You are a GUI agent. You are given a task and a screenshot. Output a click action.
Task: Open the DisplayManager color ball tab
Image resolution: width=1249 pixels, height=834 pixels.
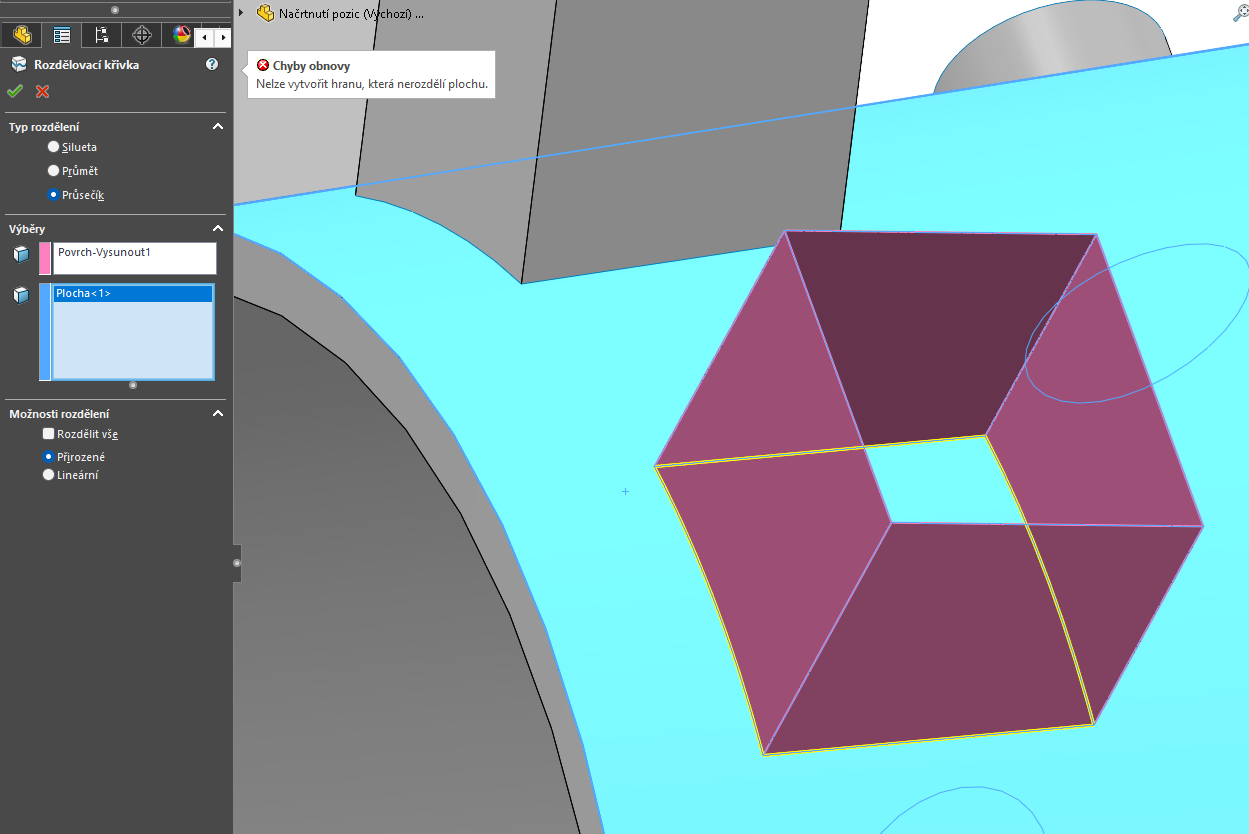point(180,35)
